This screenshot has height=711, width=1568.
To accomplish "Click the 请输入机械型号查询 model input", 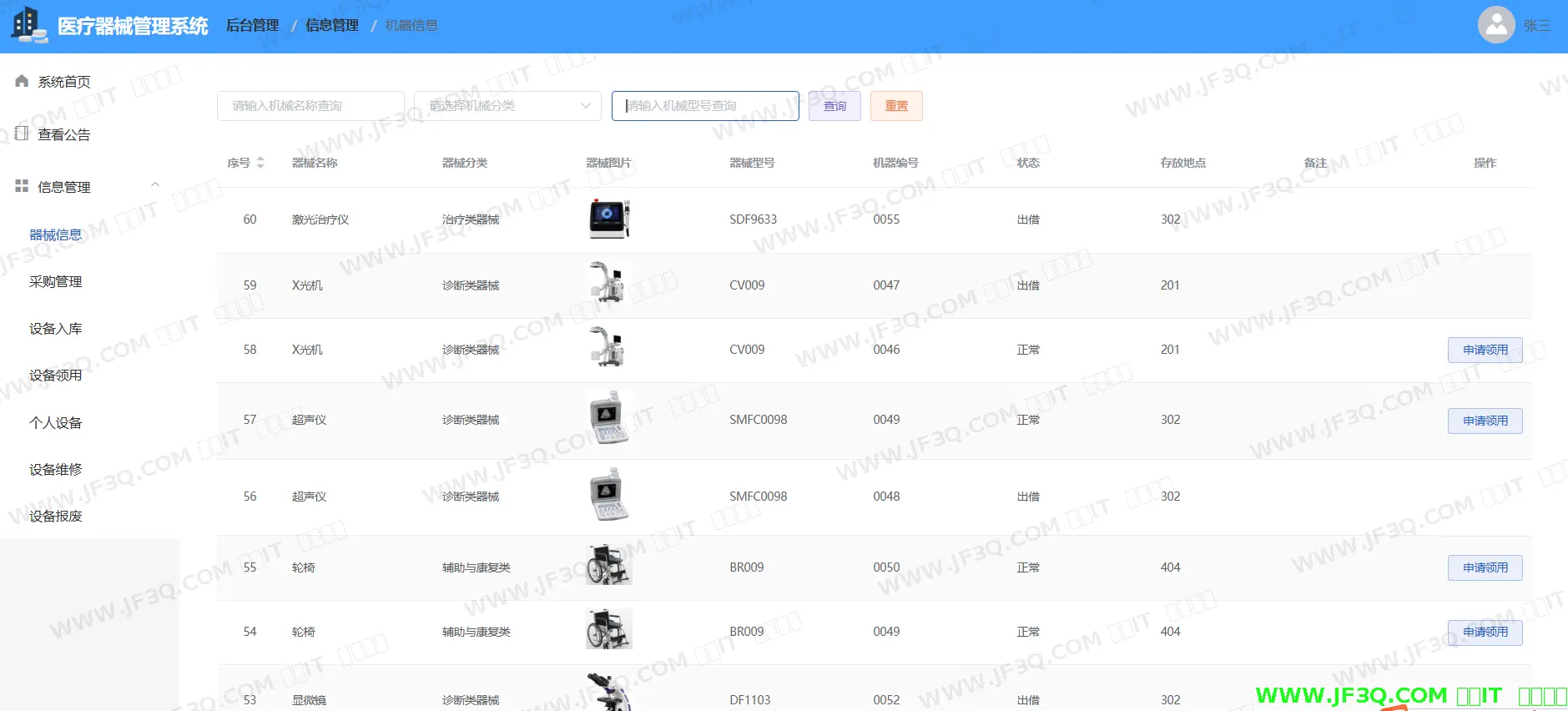I will tap(705, 106).
